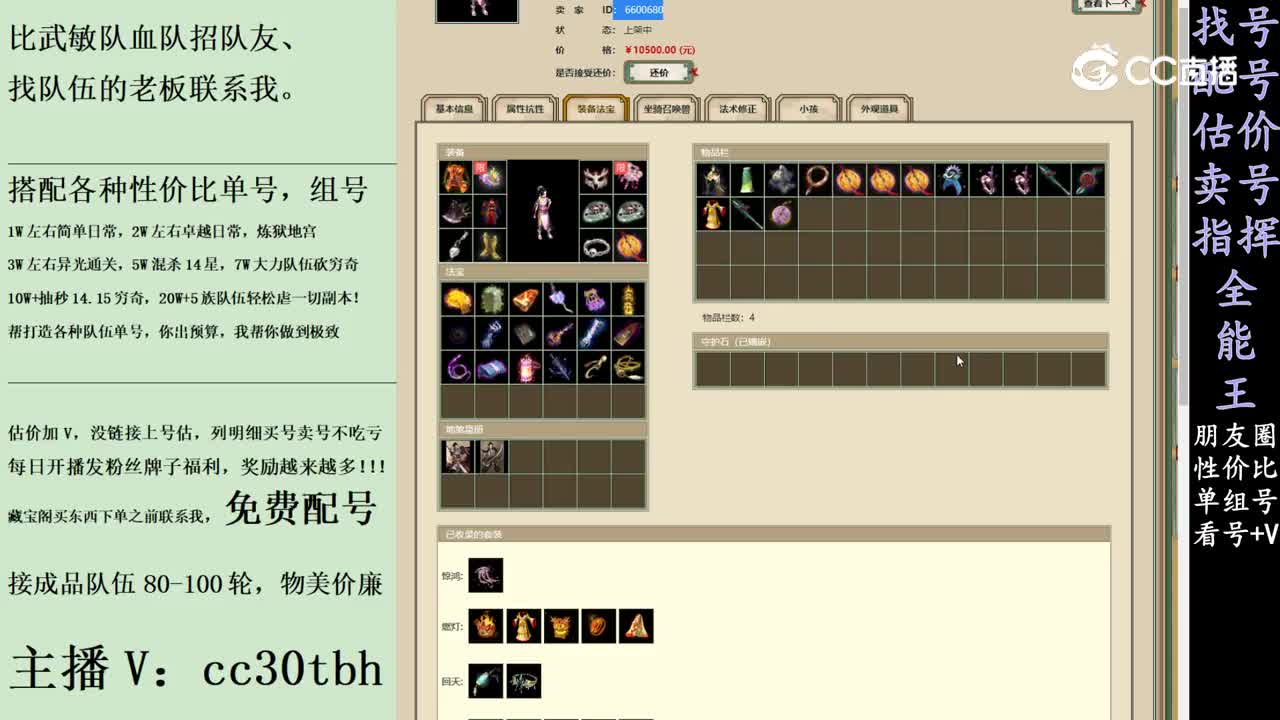Select the lute-shaped 法宝 icon
The image size is (1280, 720).
(x=560, y=332)
